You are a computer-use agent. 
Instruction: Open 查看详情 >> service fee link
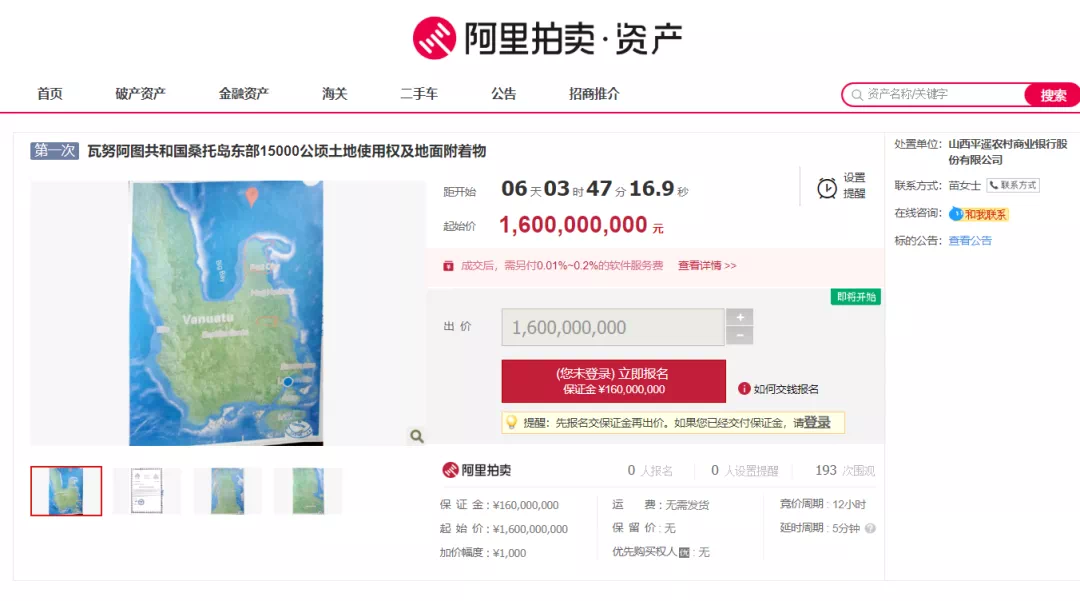click(x=707, y=266)
